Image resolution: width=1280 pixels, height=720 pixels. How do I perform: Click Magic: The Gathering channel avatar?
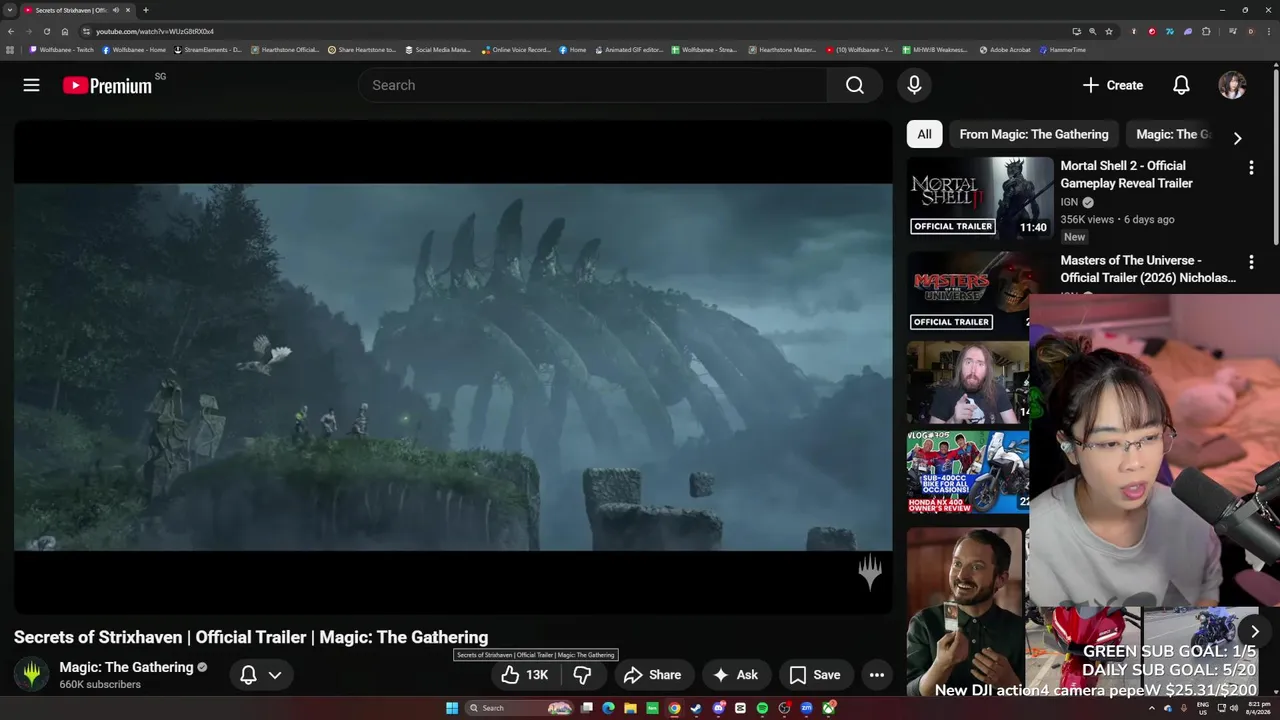32,674
